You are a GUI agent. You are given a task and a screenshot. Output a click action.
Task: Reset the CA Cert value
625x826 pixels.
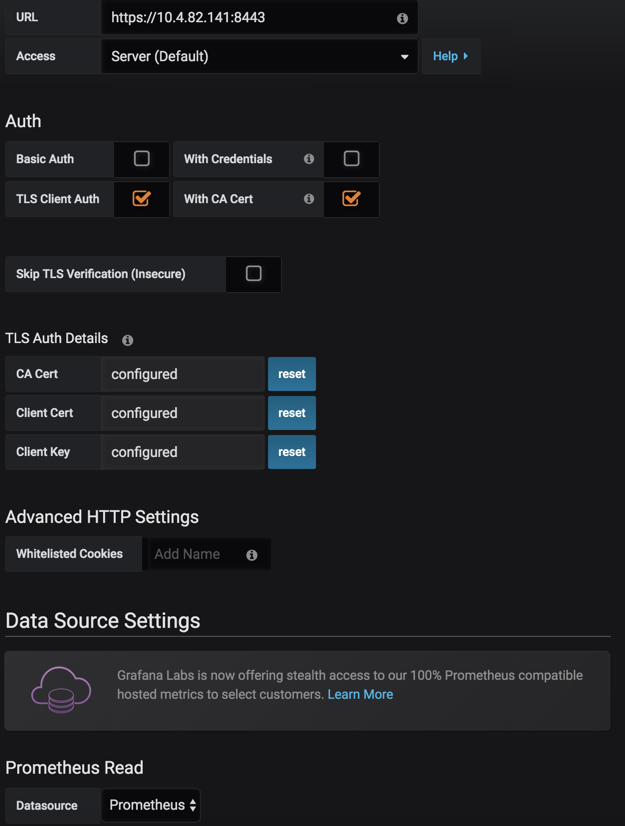tap(292, 374)
